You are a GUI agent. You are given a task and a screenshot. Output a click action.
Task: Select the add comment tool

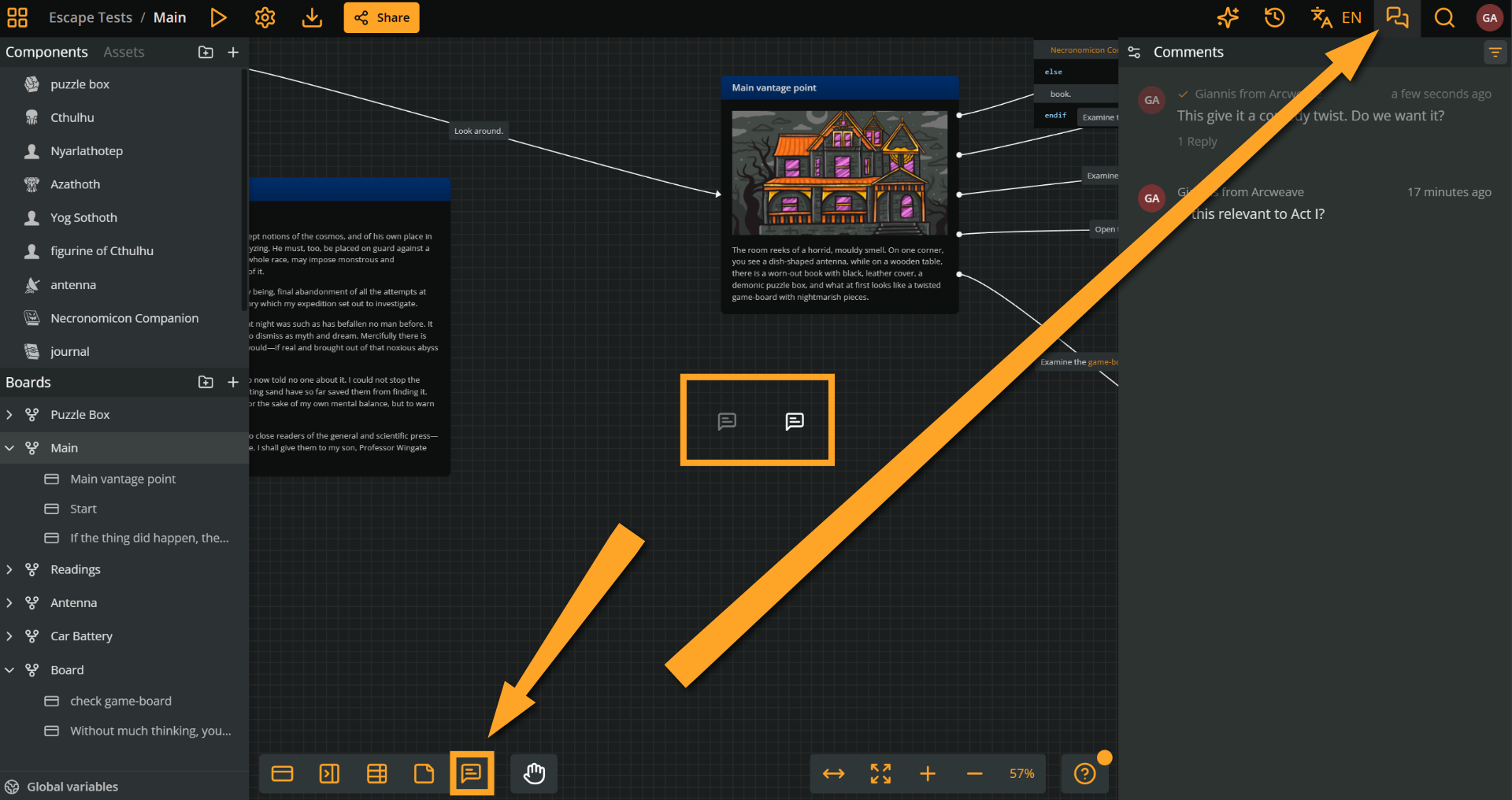472,774
